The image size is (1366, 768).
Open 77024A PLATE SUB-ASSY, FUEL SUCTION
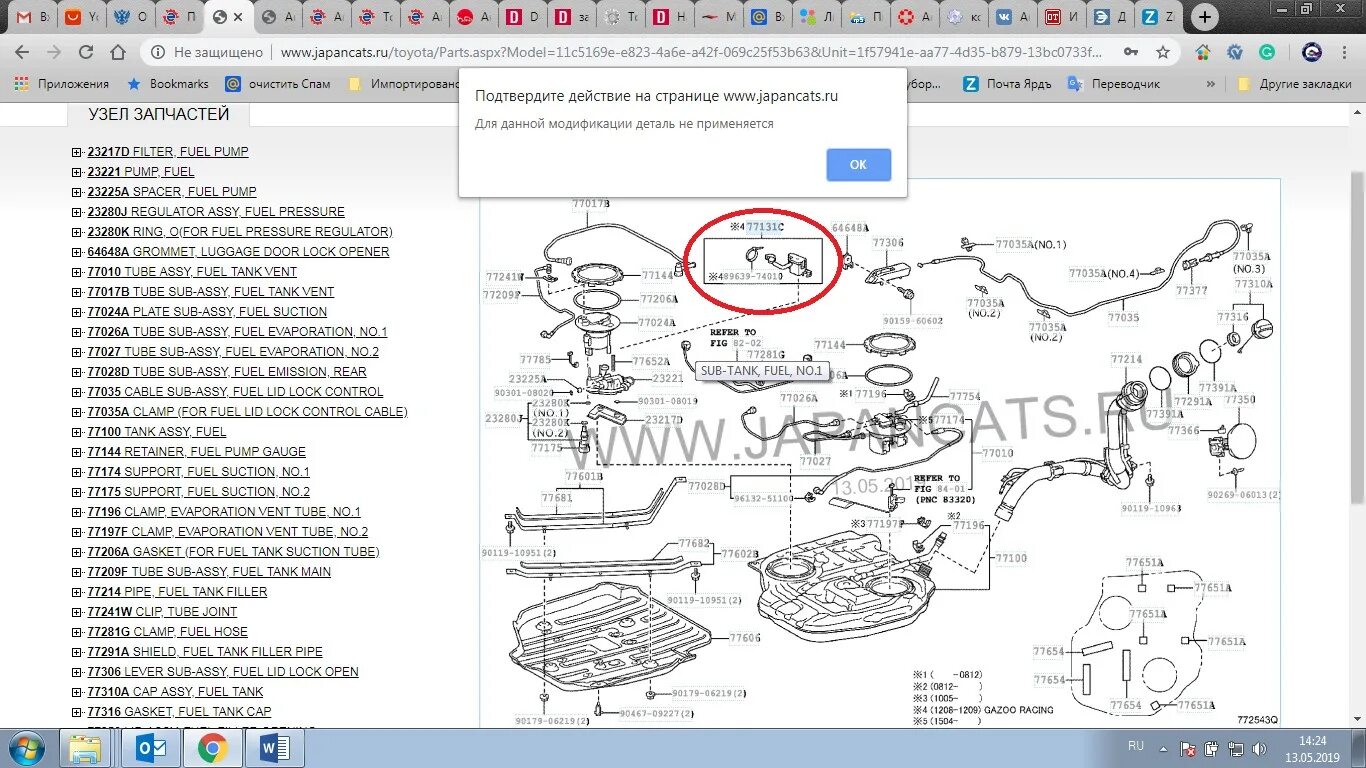coord(207,312)
